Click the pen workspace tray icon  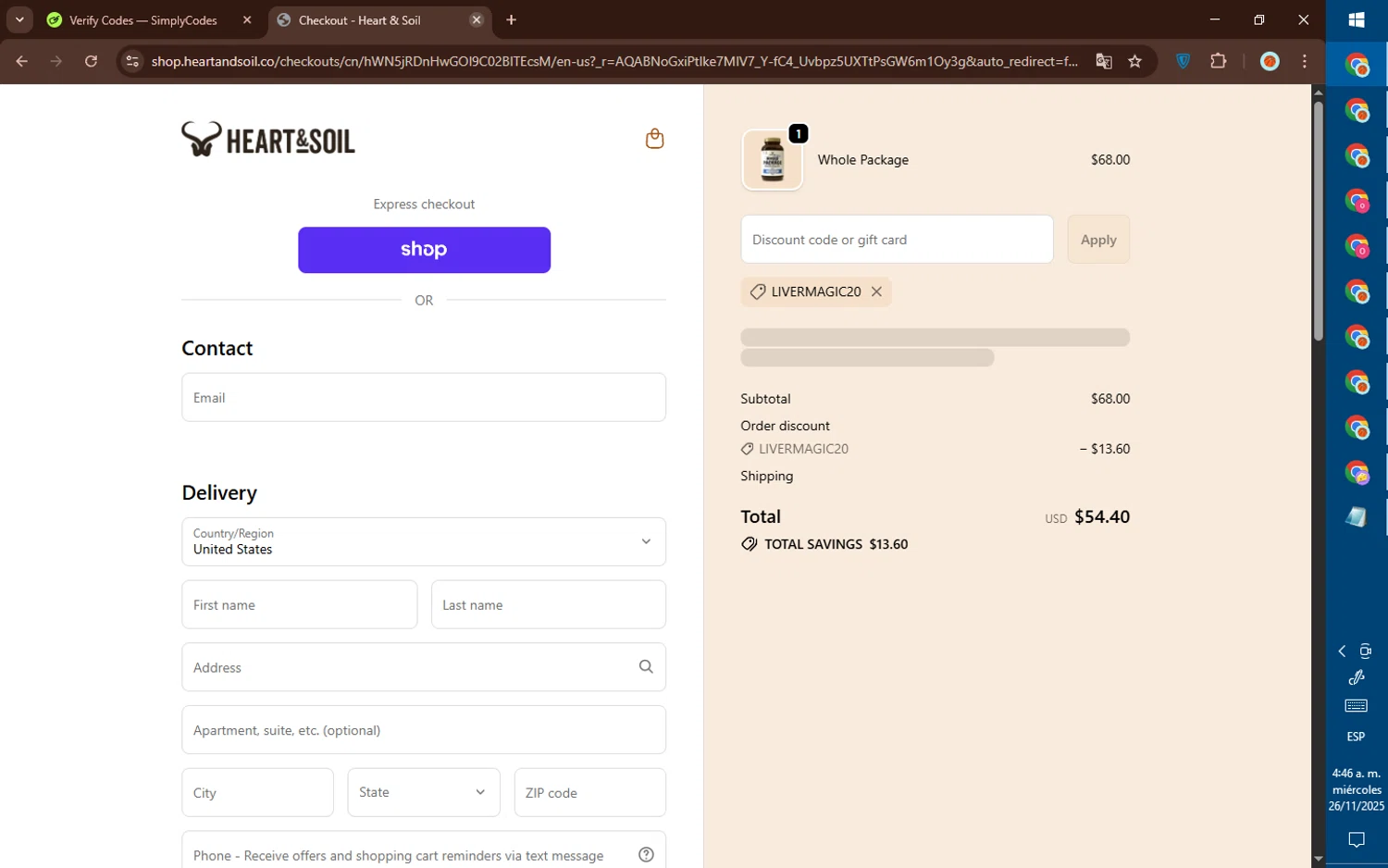[x=1357, y=678]
